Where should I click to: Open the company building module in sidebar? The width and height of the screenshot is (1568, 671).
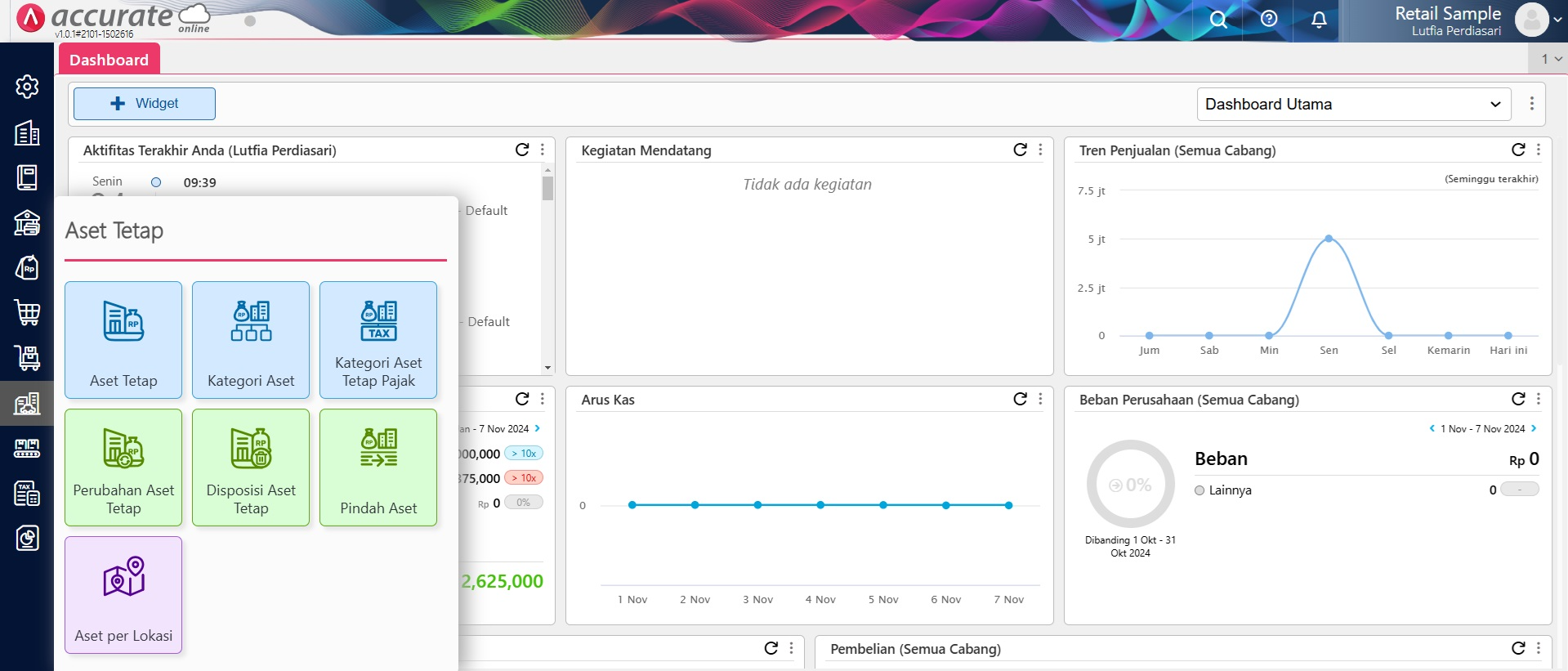[x=27, y=132]
